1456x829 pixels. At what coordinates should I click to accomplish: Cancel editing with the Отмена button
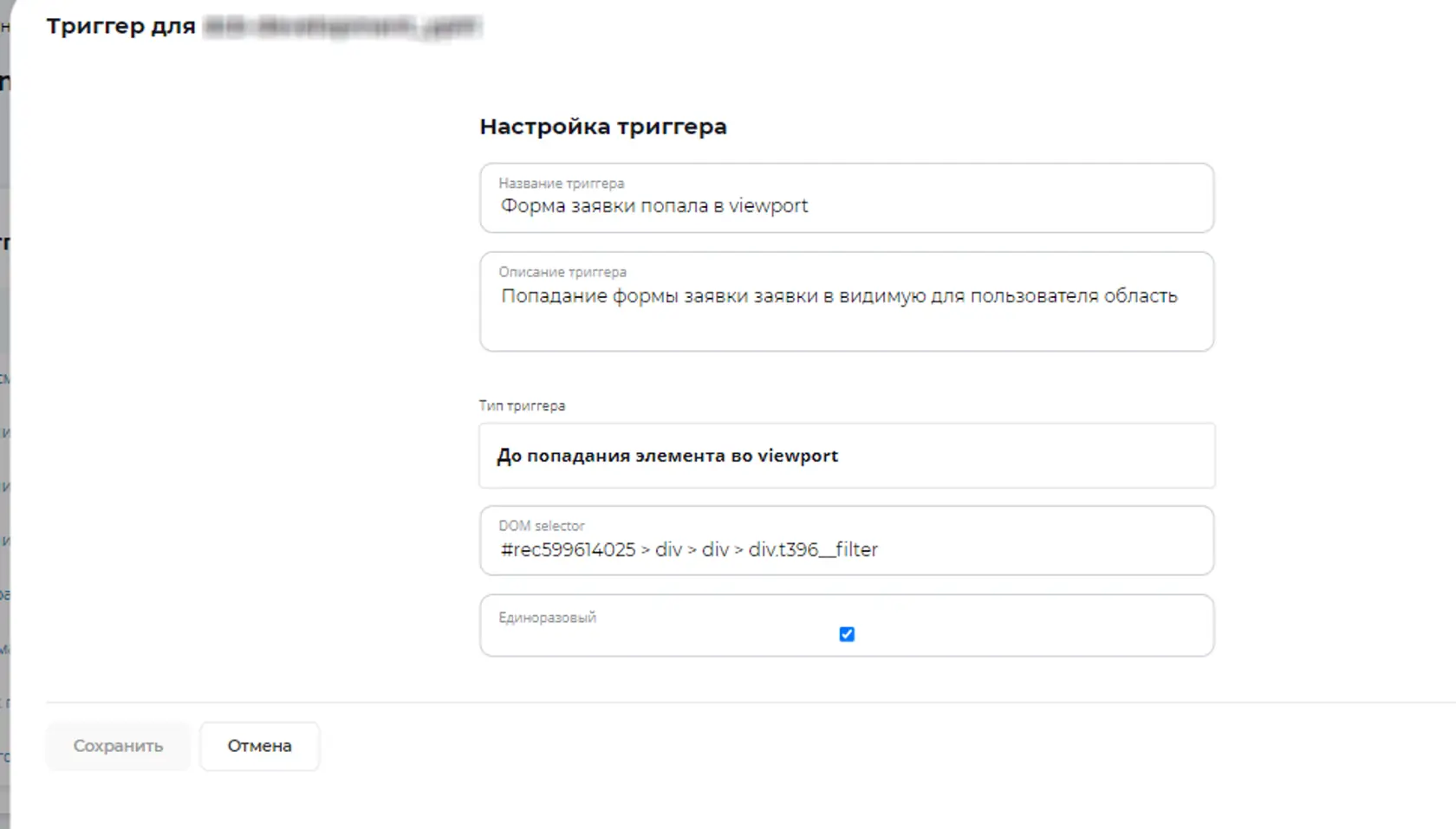click(x=259, y=746)
